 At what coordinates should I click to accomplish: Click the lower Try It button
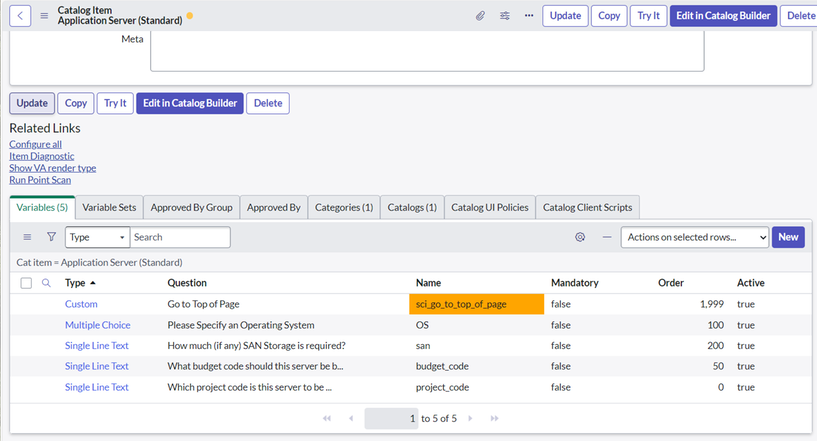[x=115, y=103]
